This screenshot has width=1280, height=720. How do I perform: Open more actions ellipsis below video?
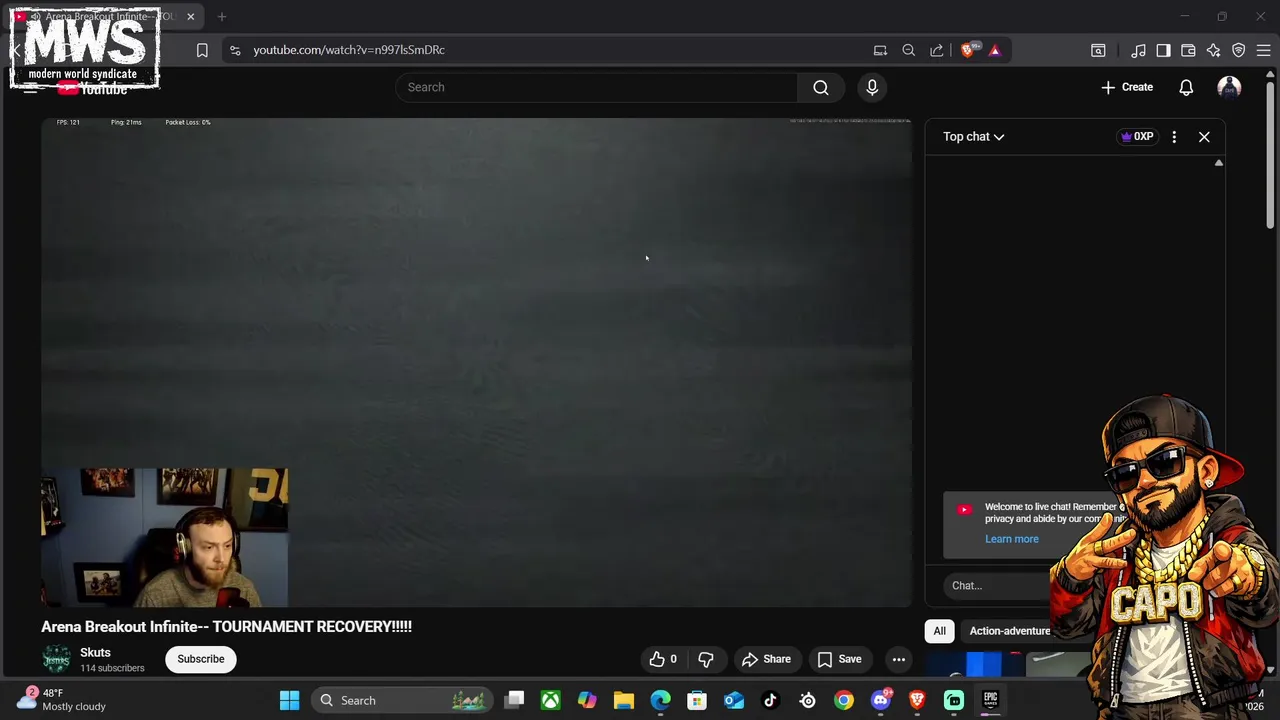[x=899, y=659]
